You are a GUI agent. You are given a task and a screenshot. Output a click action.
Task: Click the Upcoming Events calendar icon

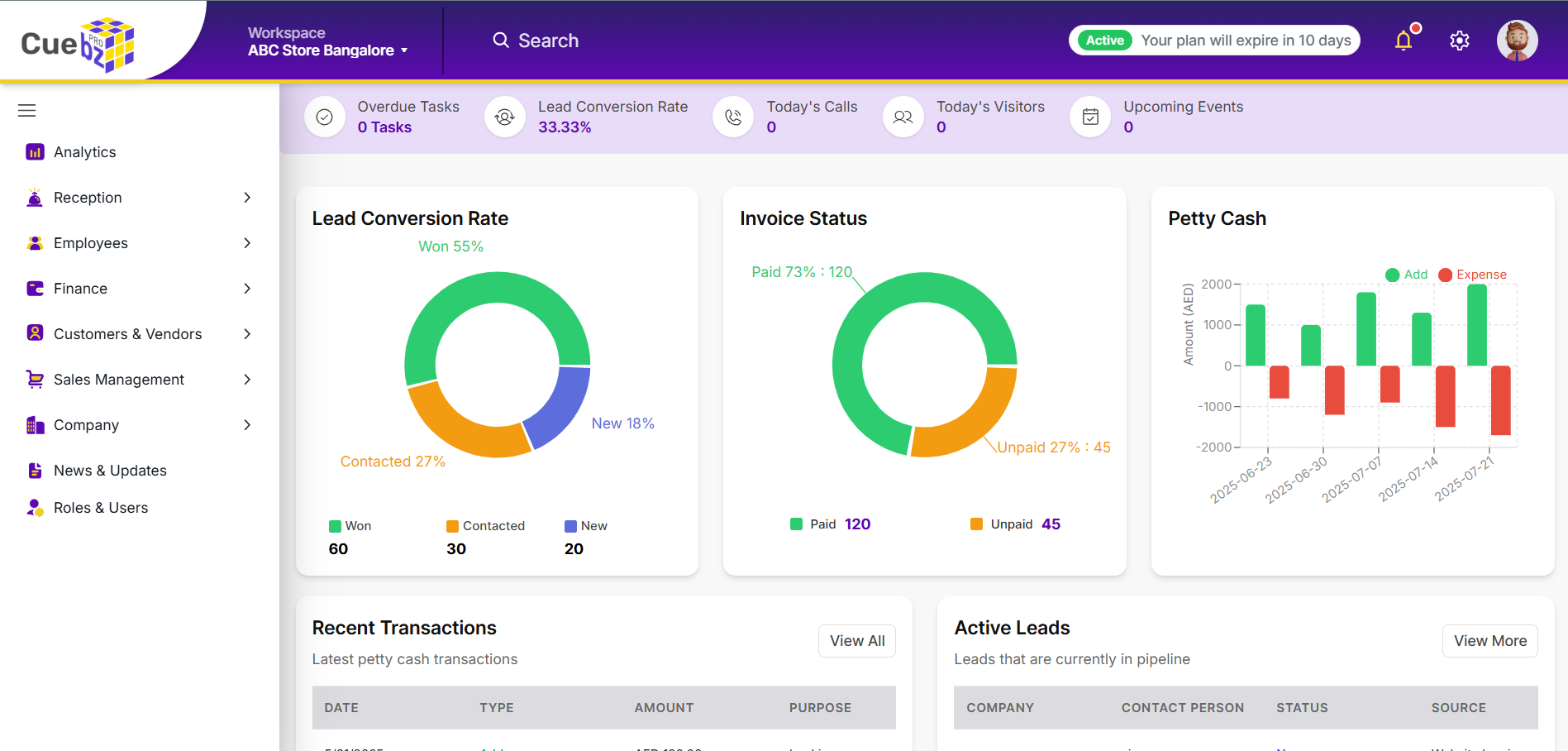(1089, 117)
